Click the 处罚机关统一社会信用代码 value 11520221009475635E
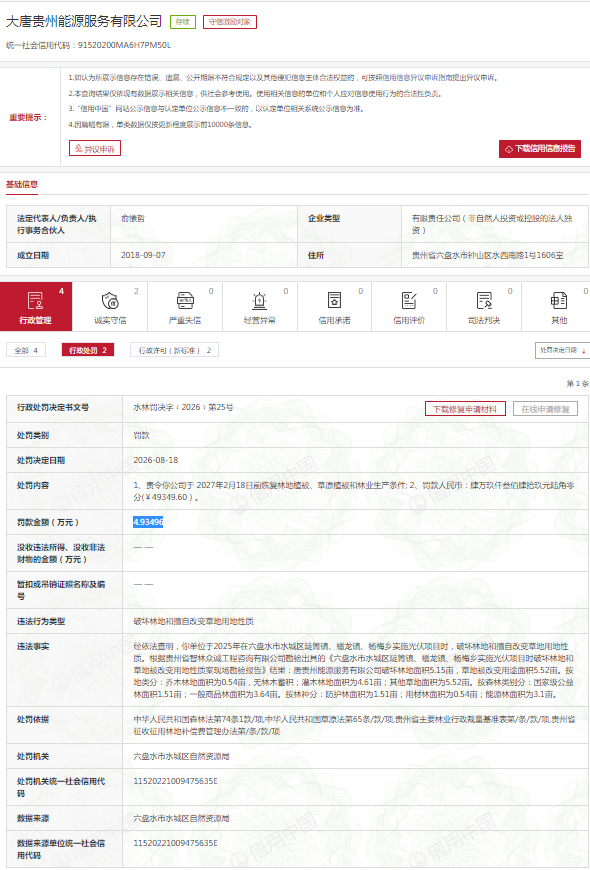 click(x=175, y=781)
